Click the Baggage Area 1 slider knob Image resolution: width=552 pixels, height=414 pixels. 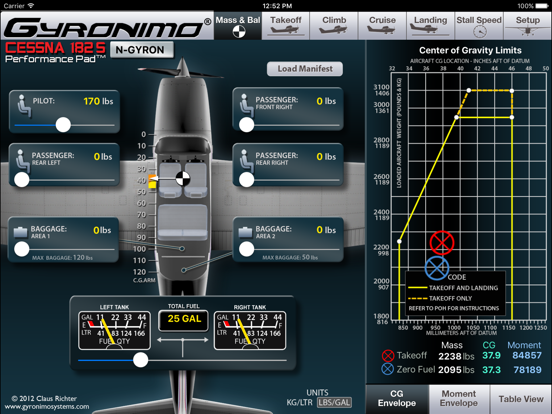[x=21, y=249]
